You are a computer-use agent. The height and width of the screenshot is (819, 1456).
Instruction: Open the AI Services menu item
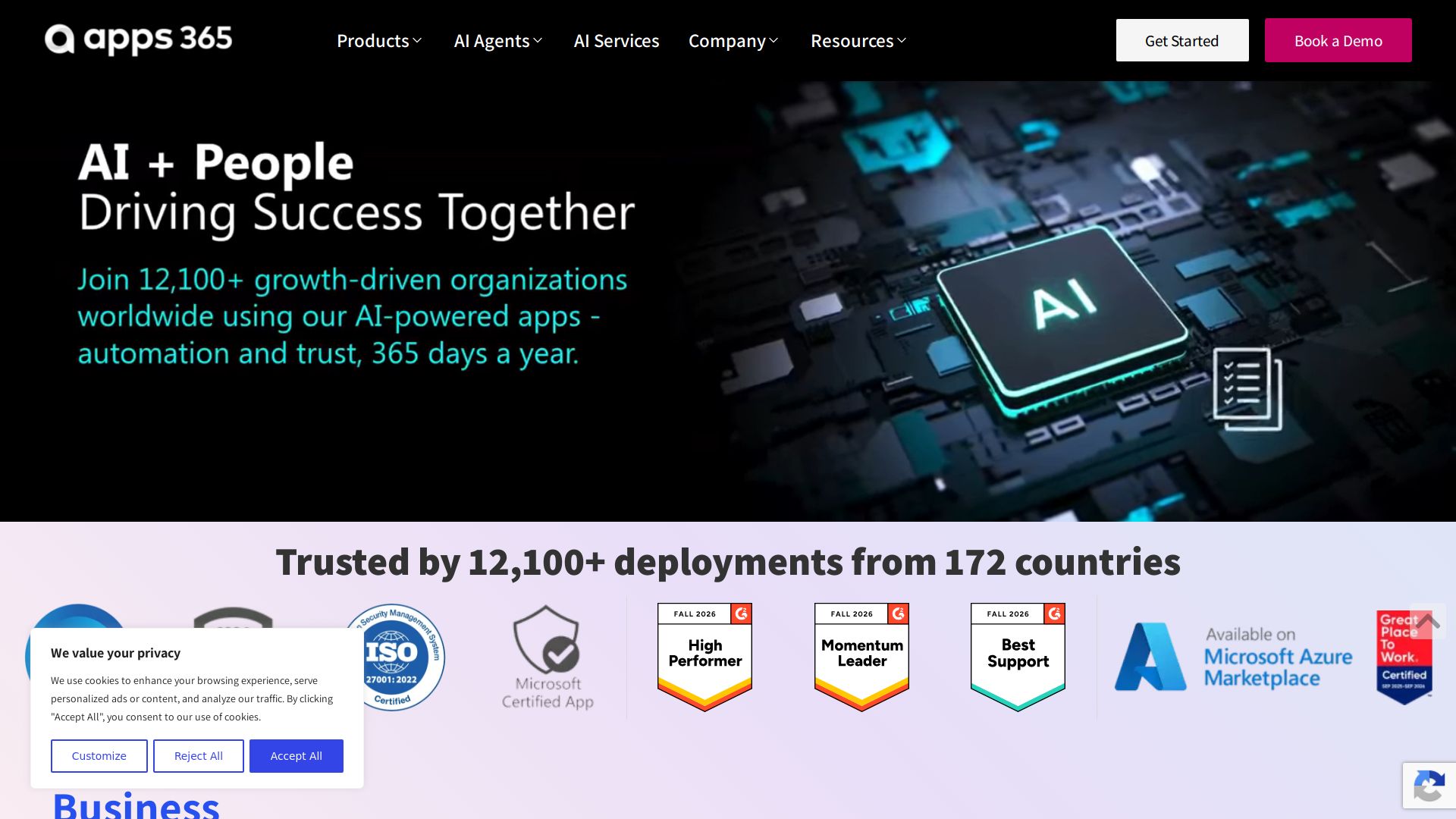point(617,40)
